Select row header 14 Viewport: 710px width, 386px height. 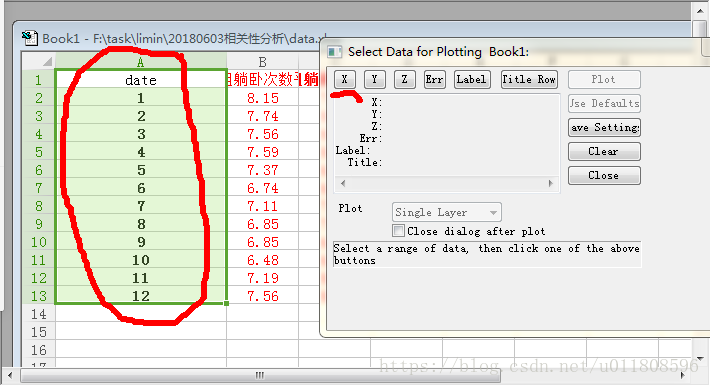coord(38,314)
